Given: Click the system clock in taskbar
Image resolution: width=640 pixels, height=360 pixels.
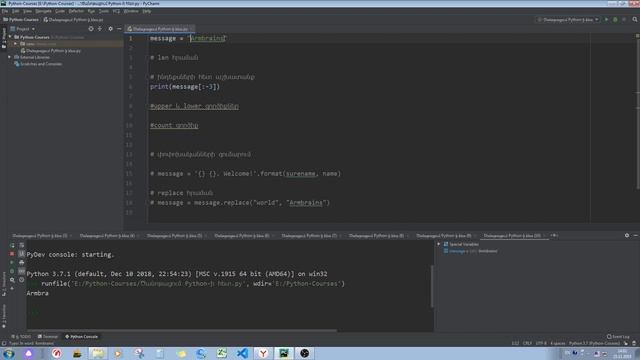Looking at the screenshot, I should (622, 353).
